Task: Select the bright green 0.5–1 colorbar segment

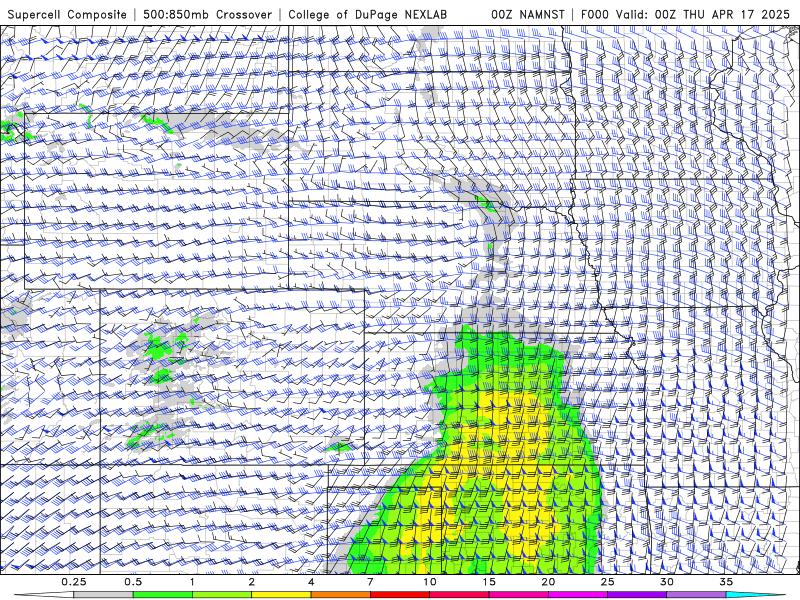Action: 162,595
